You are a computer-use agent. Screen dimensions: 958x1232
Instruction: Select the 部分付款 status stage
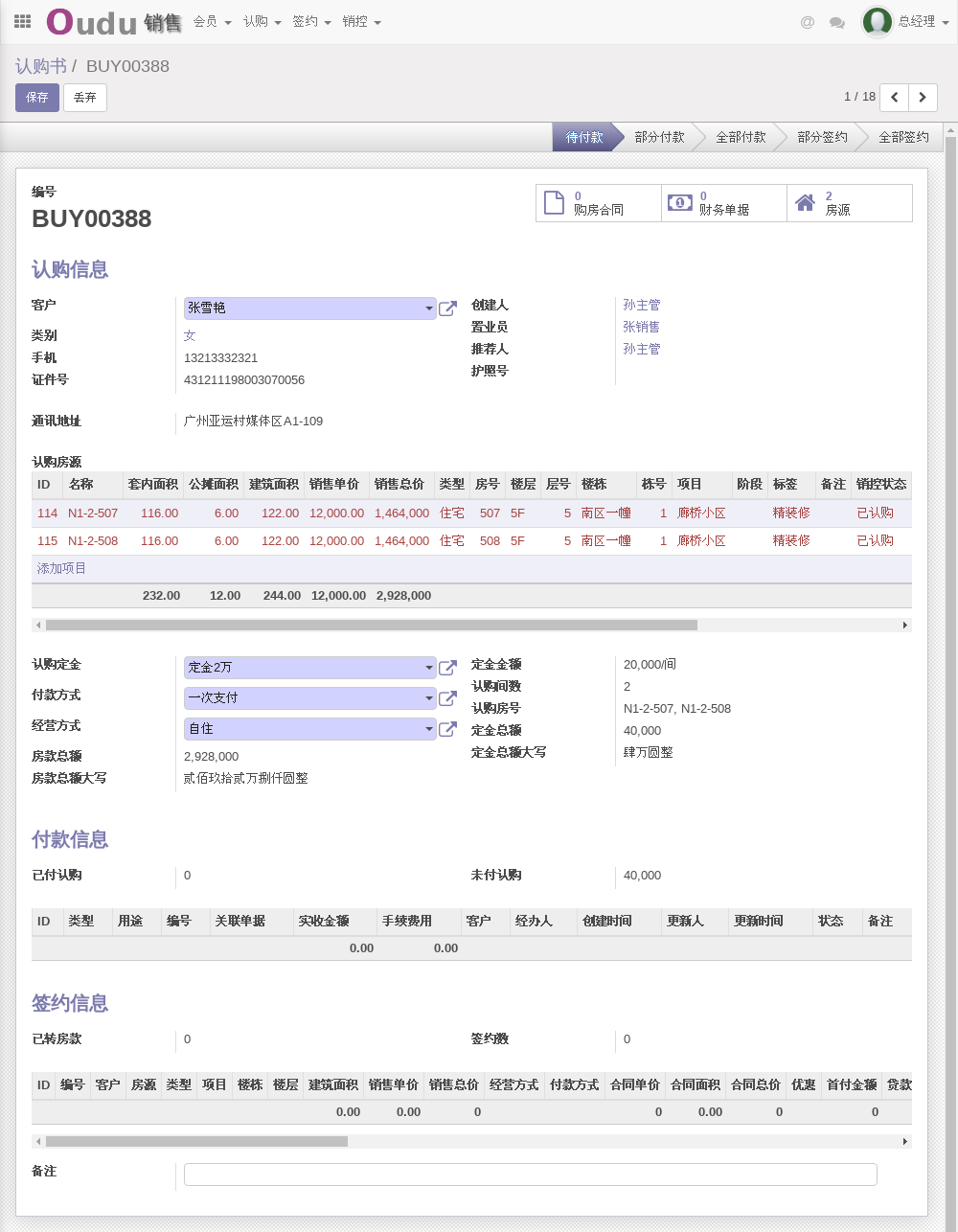tap(659, 137)
